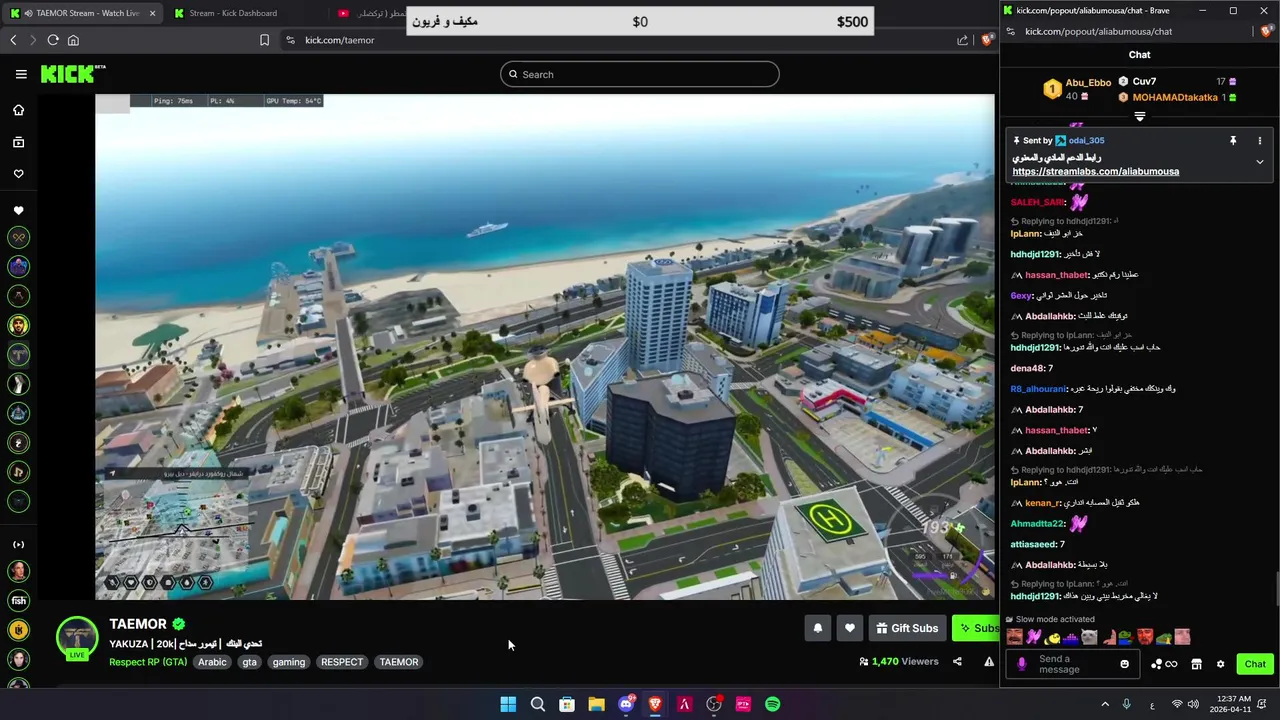Open Windows Start menu
The width and height of the screenshot is (1280, 720).
(508, 704)
